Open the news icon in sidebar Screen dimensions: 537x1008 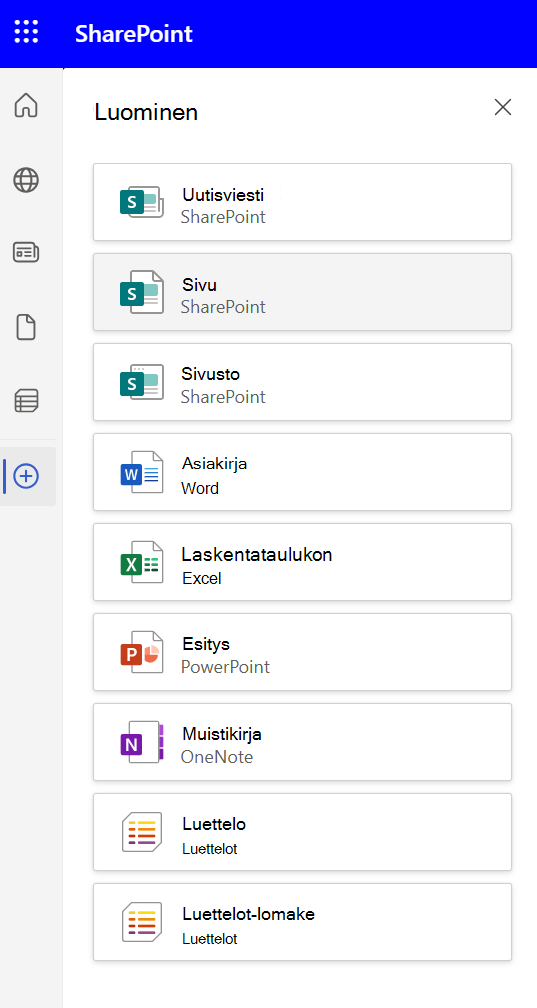point(26,253)
